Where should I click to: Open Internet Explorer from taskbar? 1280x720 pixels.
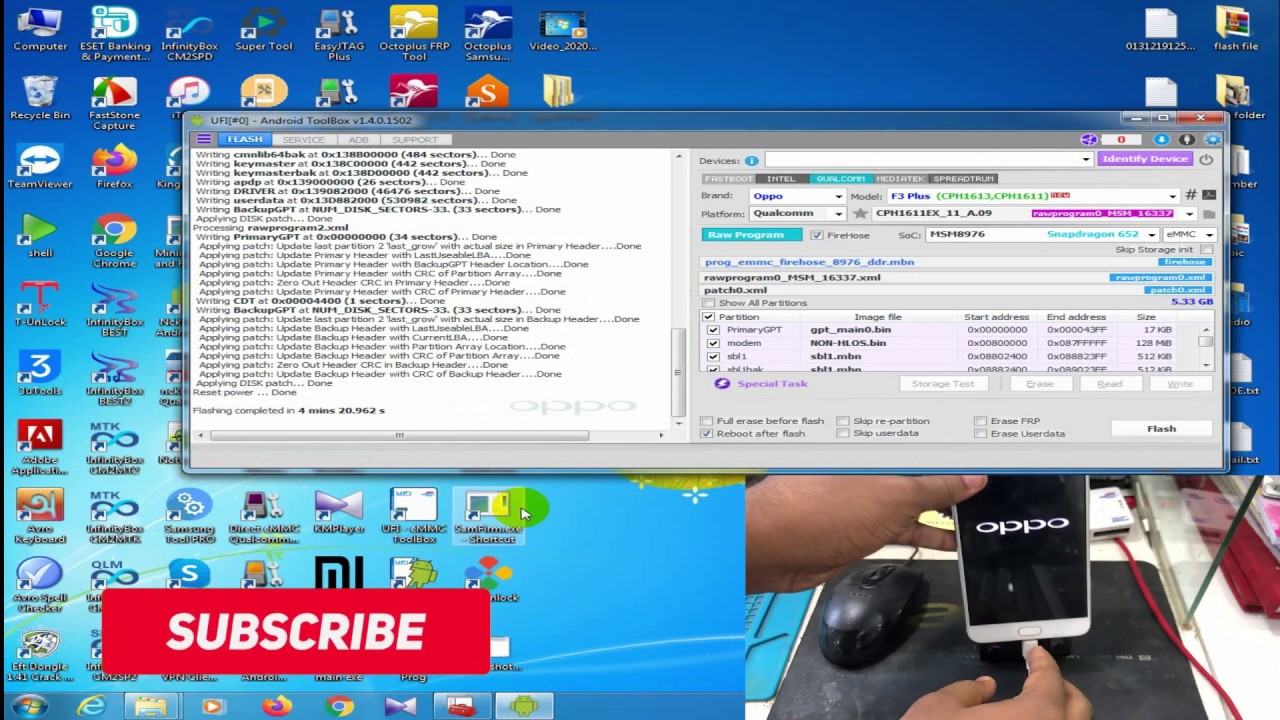point(92,706)
